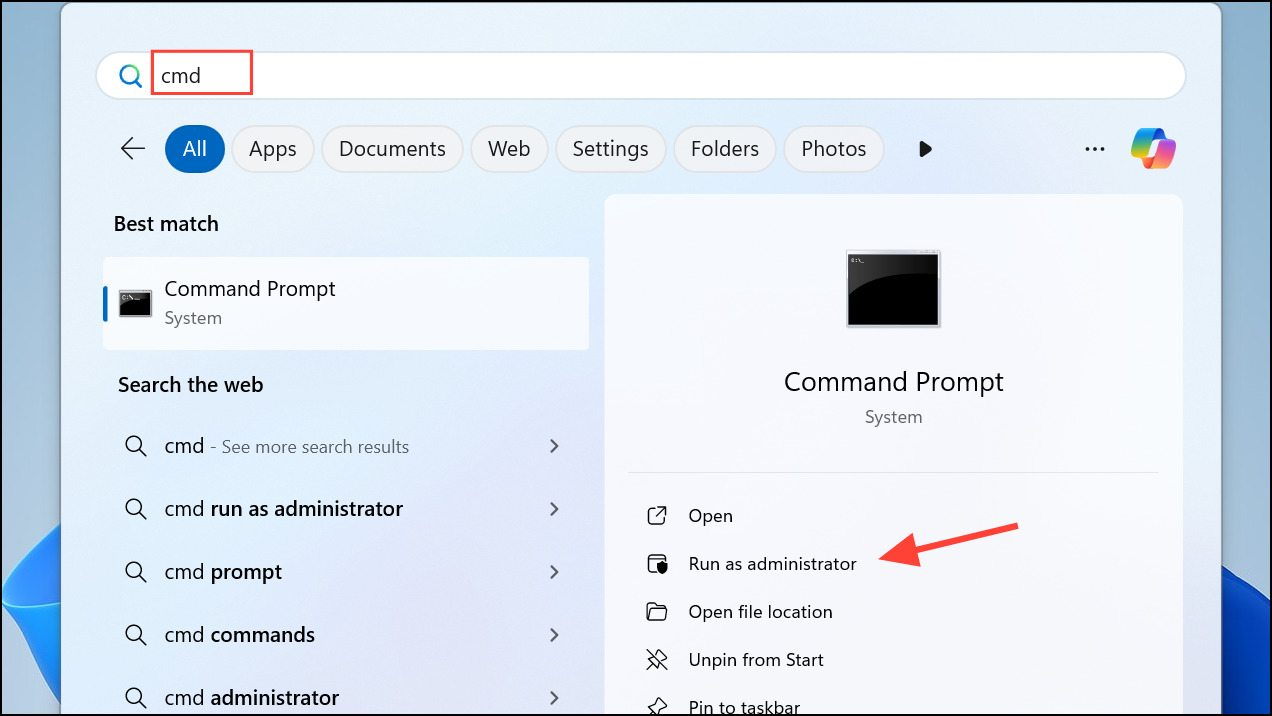Click the Open file location folder icon

pos(657,612)
